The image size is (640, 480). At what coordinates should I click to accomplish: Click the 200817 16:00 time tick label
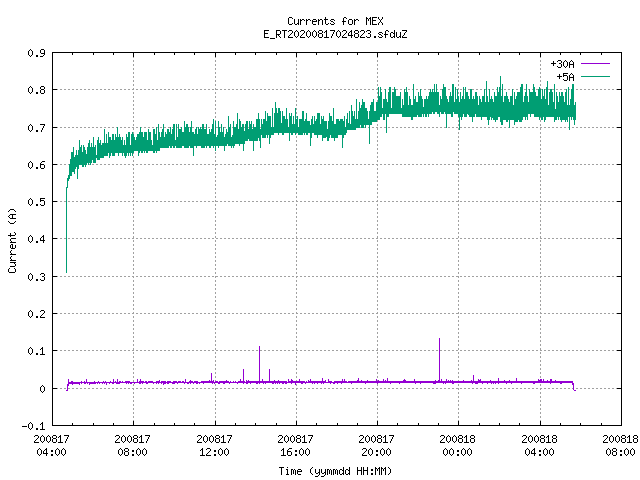coord(296,445)
